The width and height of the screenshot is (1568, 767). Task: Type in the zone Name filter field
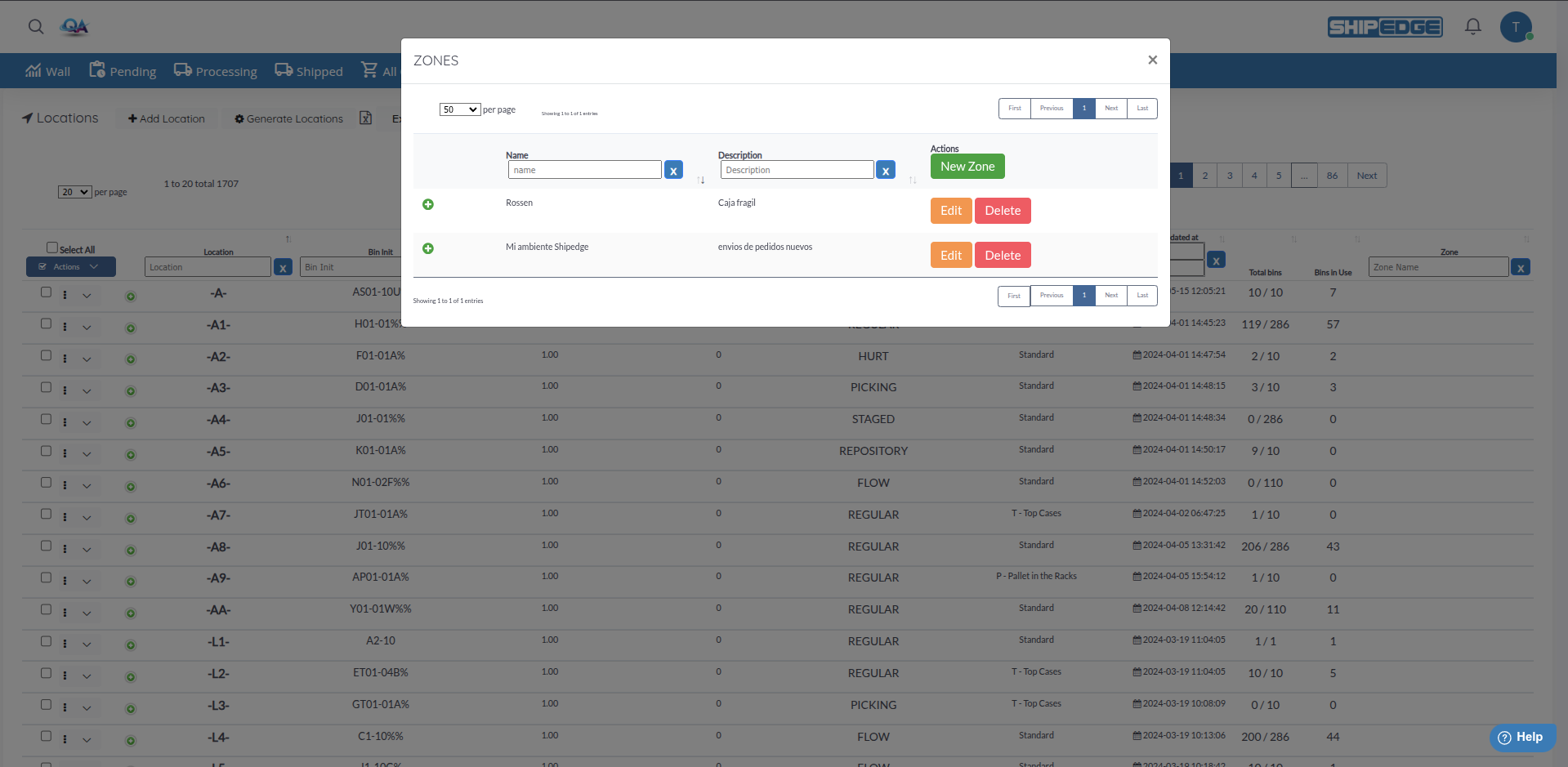pos(584,170)
